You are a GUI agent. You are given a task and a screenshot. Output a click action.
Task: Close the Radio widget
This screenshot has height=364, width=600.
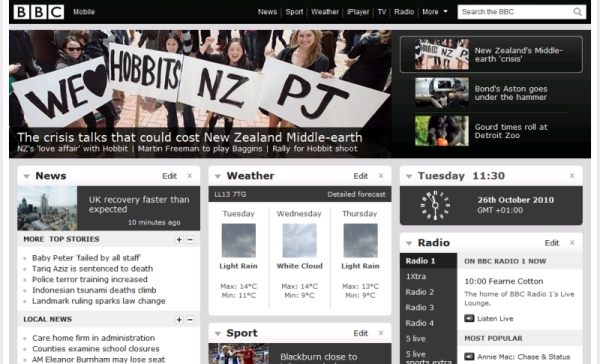pos(572,243)
